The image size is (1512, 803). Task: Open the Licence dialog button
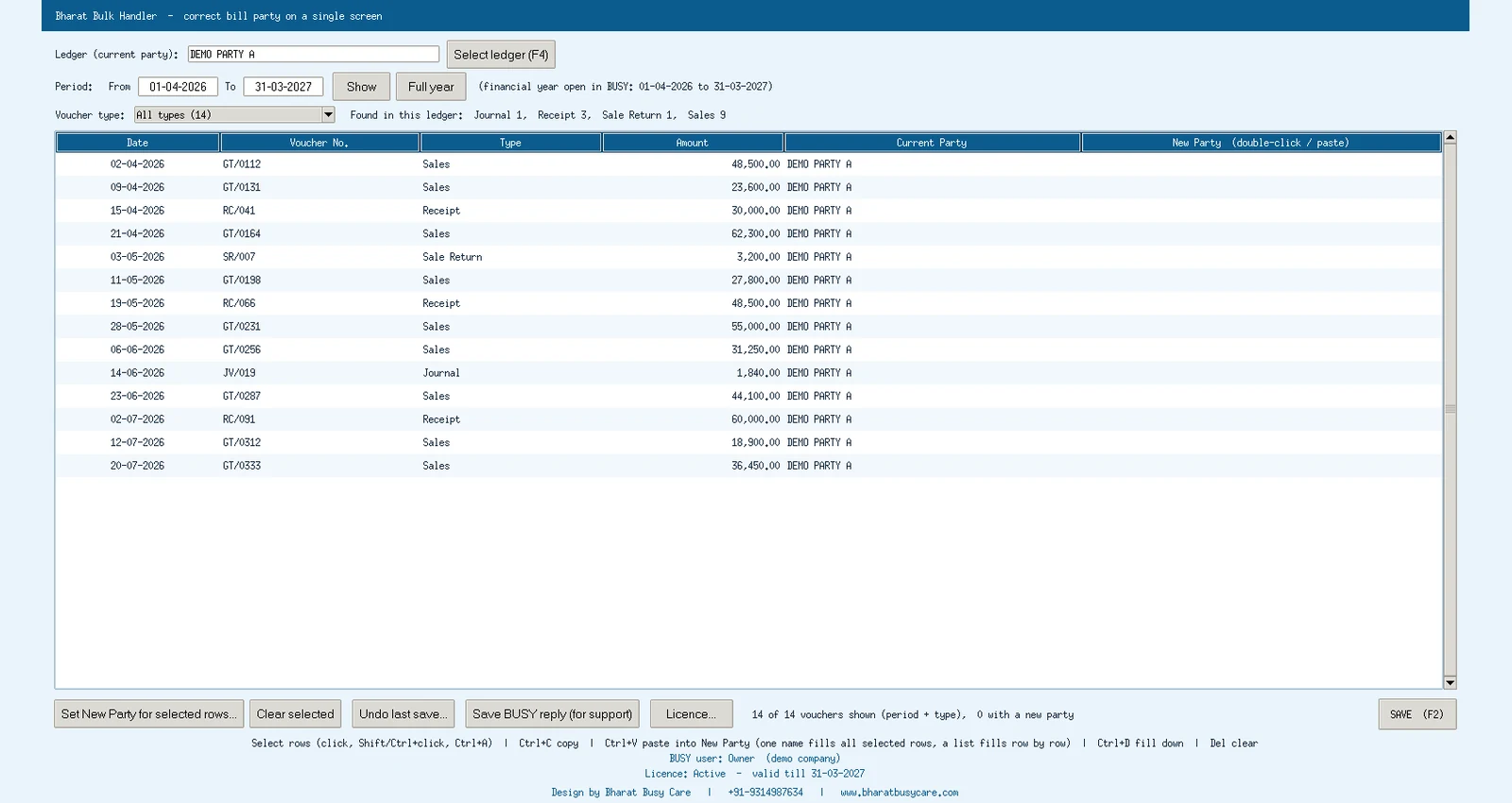point(691,714)
